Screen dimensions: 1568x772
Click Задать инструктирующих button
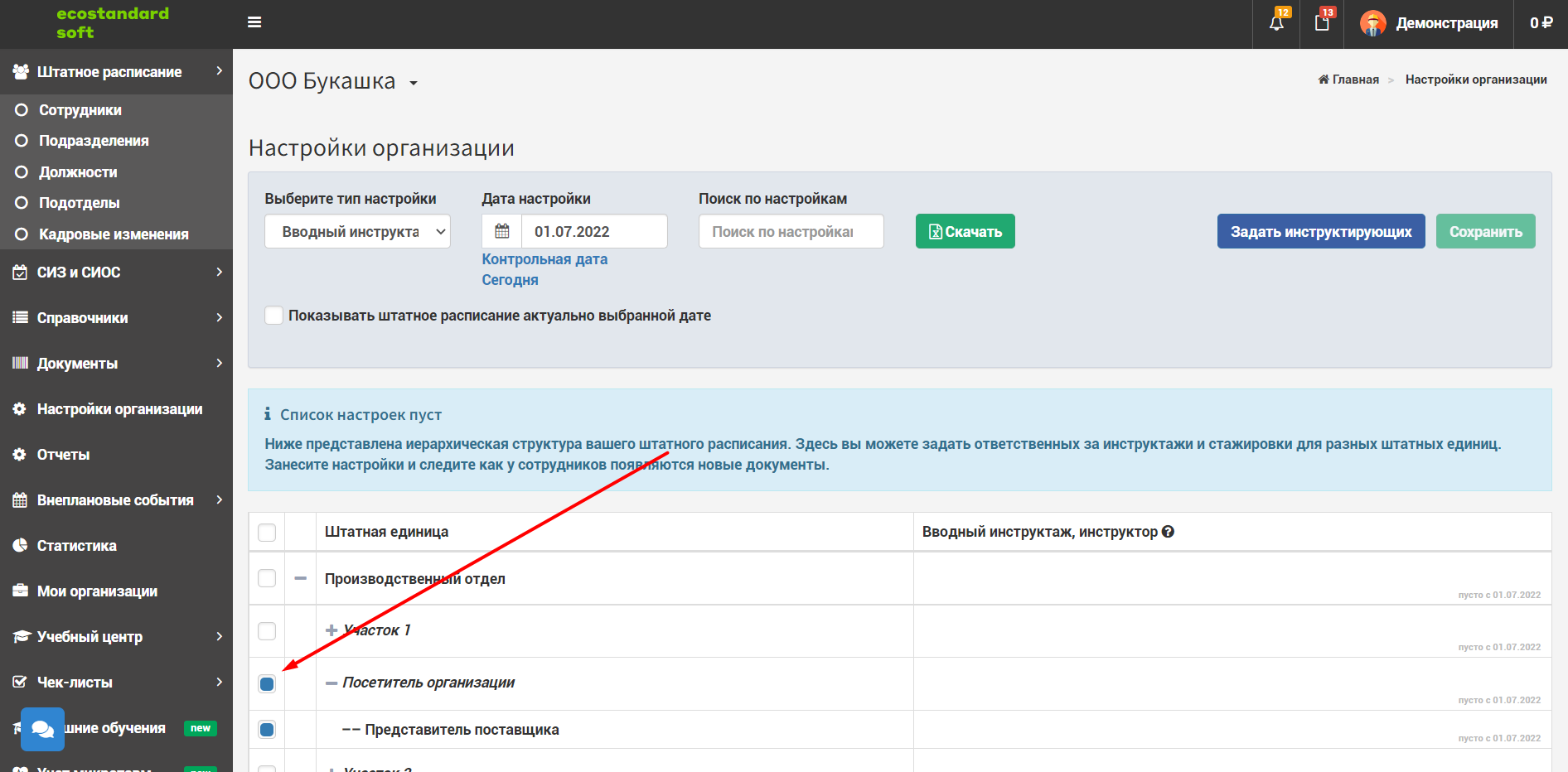1321,231
